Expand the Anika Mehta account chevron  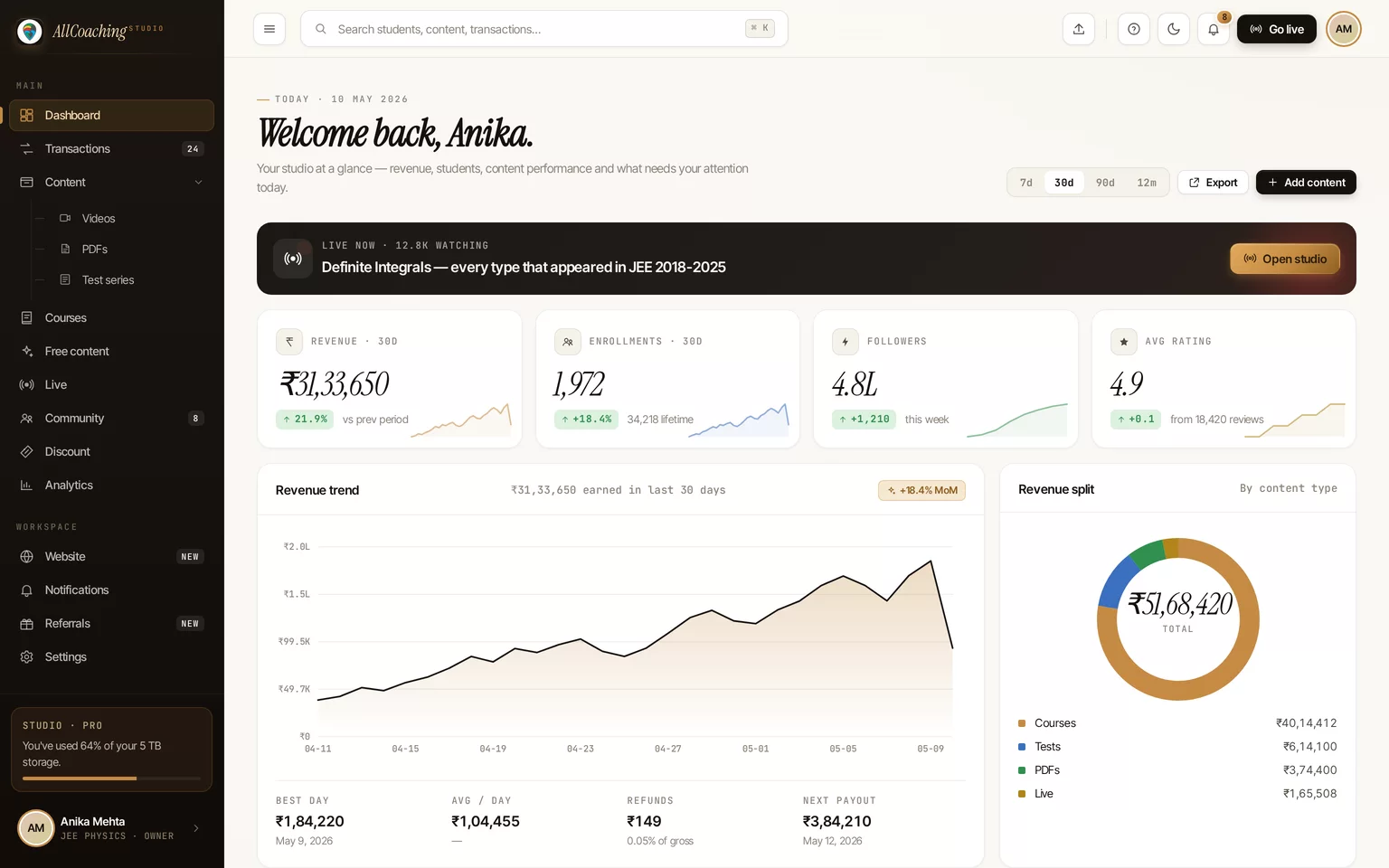196,828
